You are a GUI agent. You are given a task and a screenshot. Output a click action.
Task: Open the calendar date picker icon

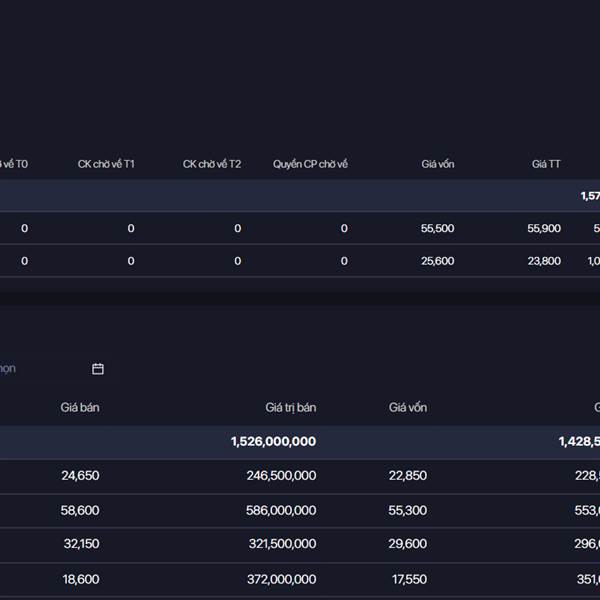point(98,369)
